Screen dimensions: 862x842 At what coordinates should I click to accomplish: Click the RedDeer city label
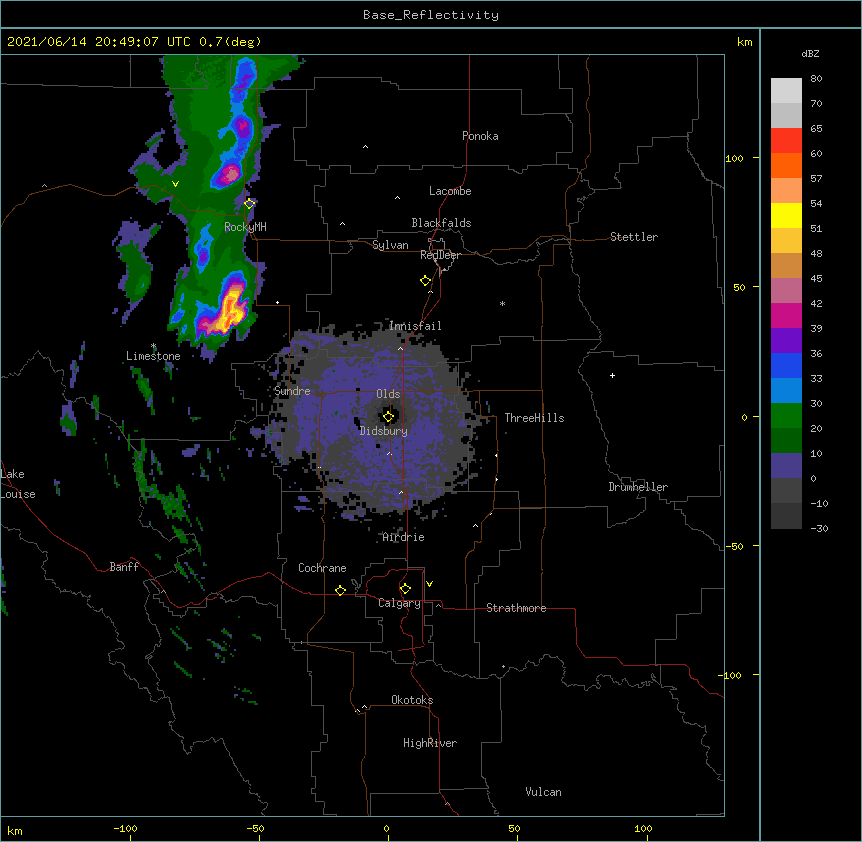click(x=440, y=255)
